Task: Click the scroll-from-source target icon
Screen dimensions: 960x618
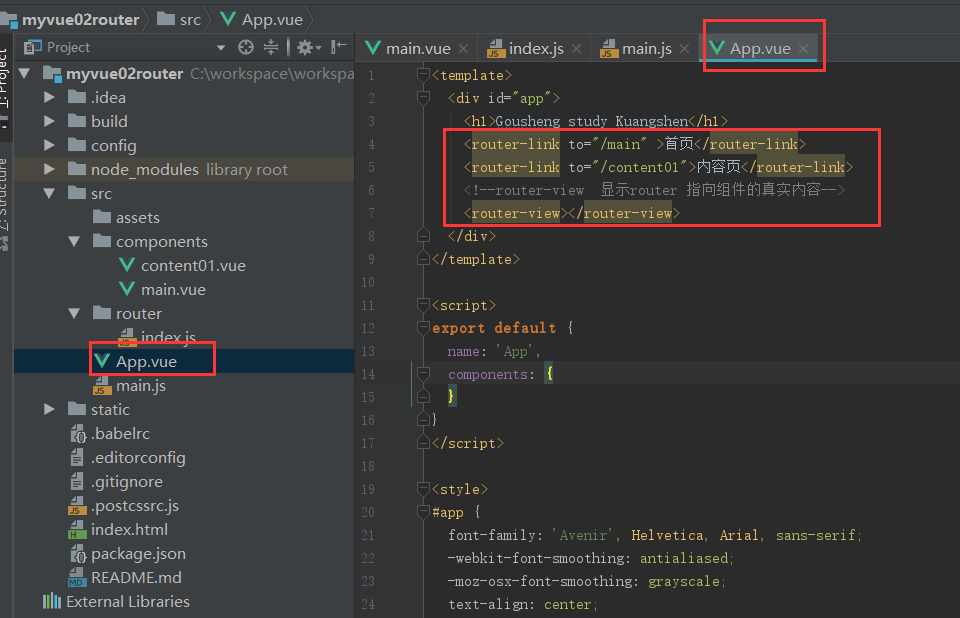Action: coord(246,47)
